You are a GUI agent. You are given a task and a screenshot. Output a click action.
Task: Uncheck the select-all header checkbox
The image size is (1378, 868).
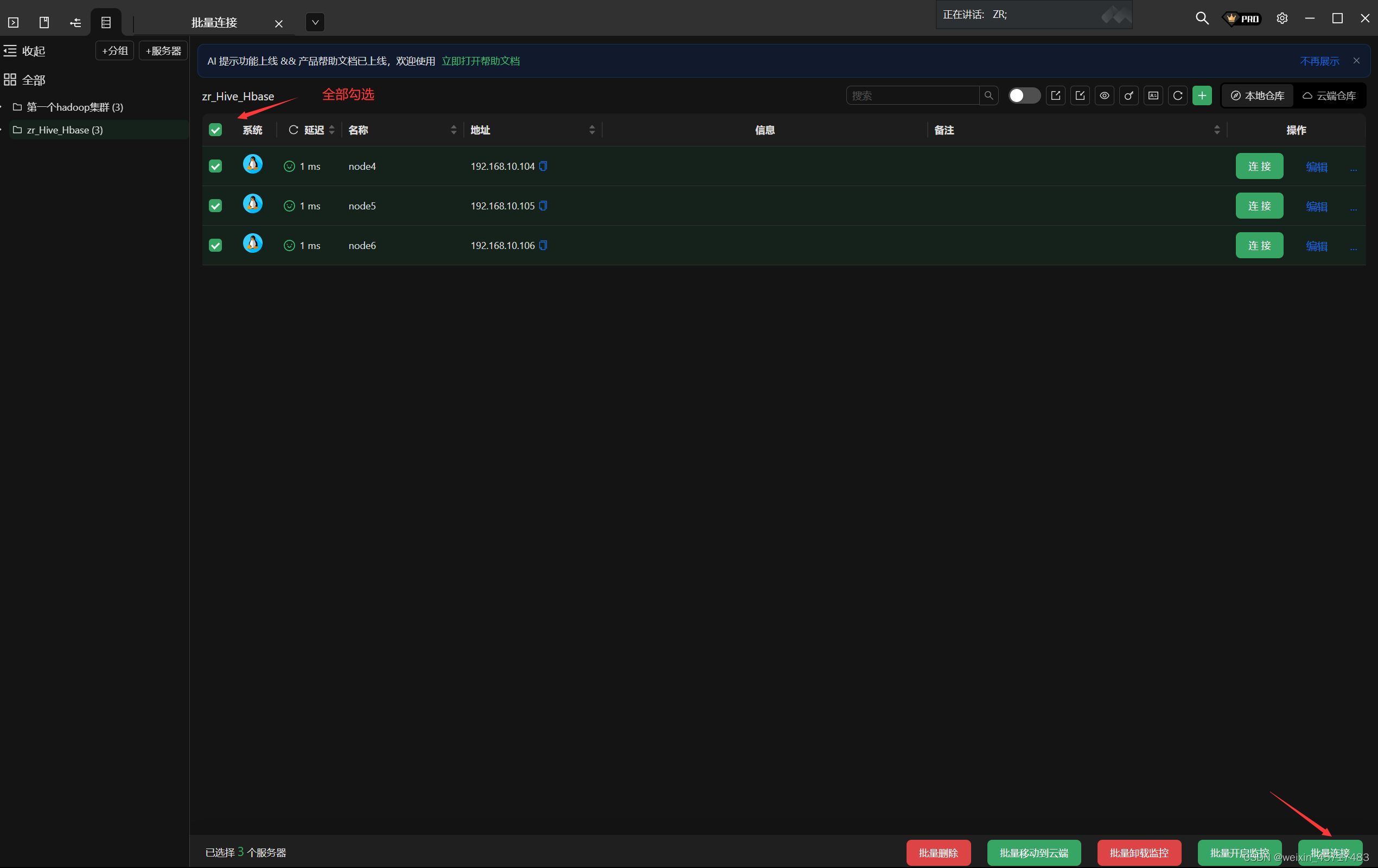(x=215, y=130)
